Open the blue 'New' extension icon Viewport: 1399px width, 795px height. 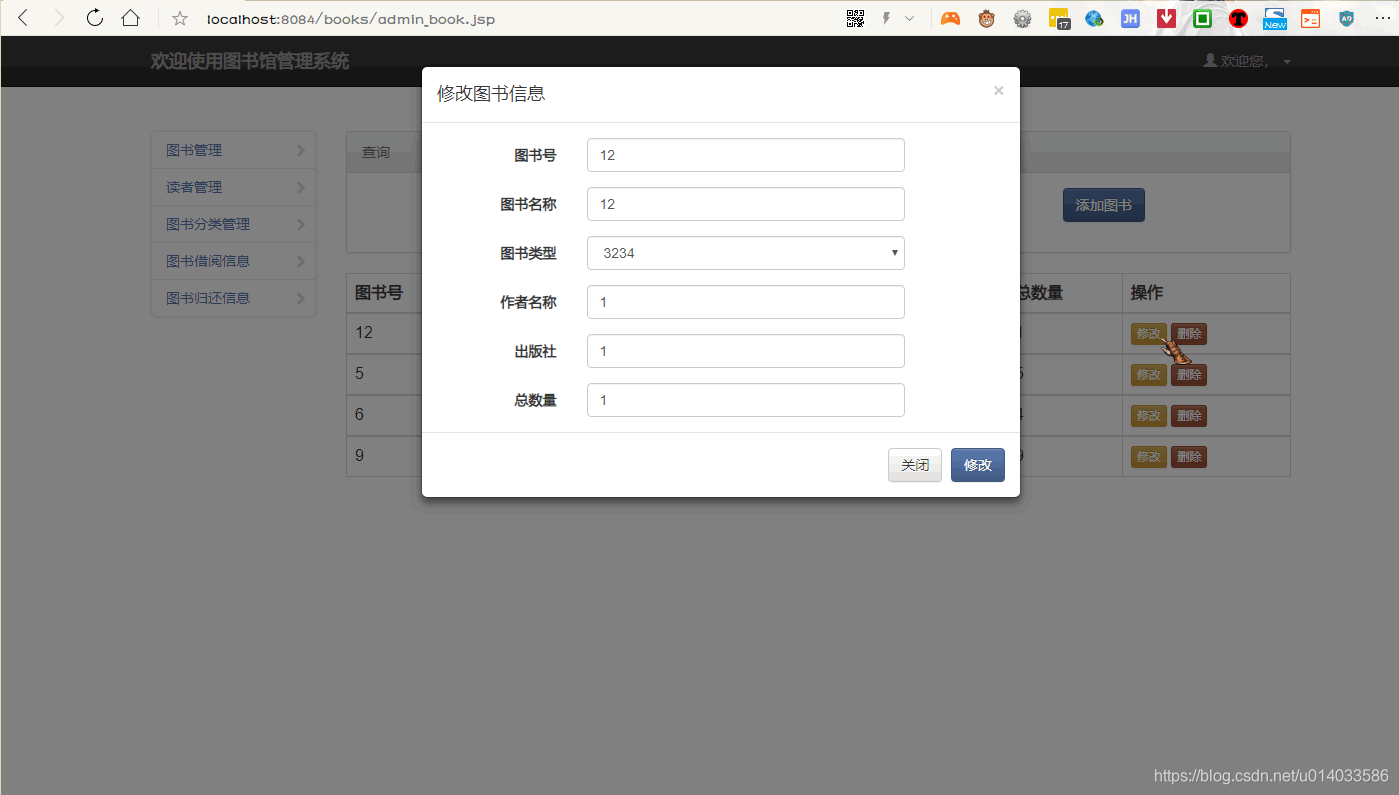coord(1274,18)
